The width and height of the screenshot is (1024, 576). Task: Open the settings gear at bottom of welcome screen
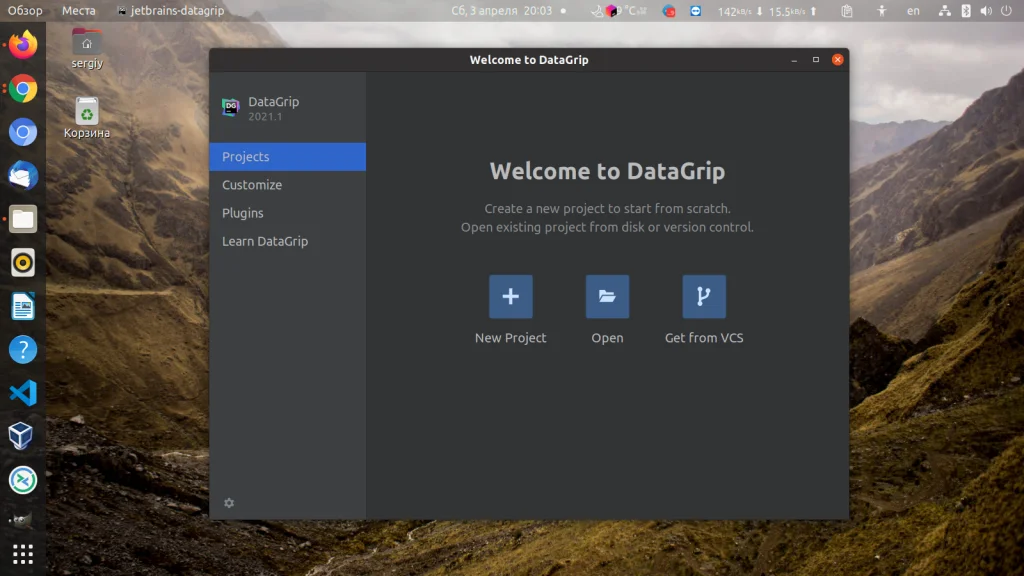coord(228,503)
